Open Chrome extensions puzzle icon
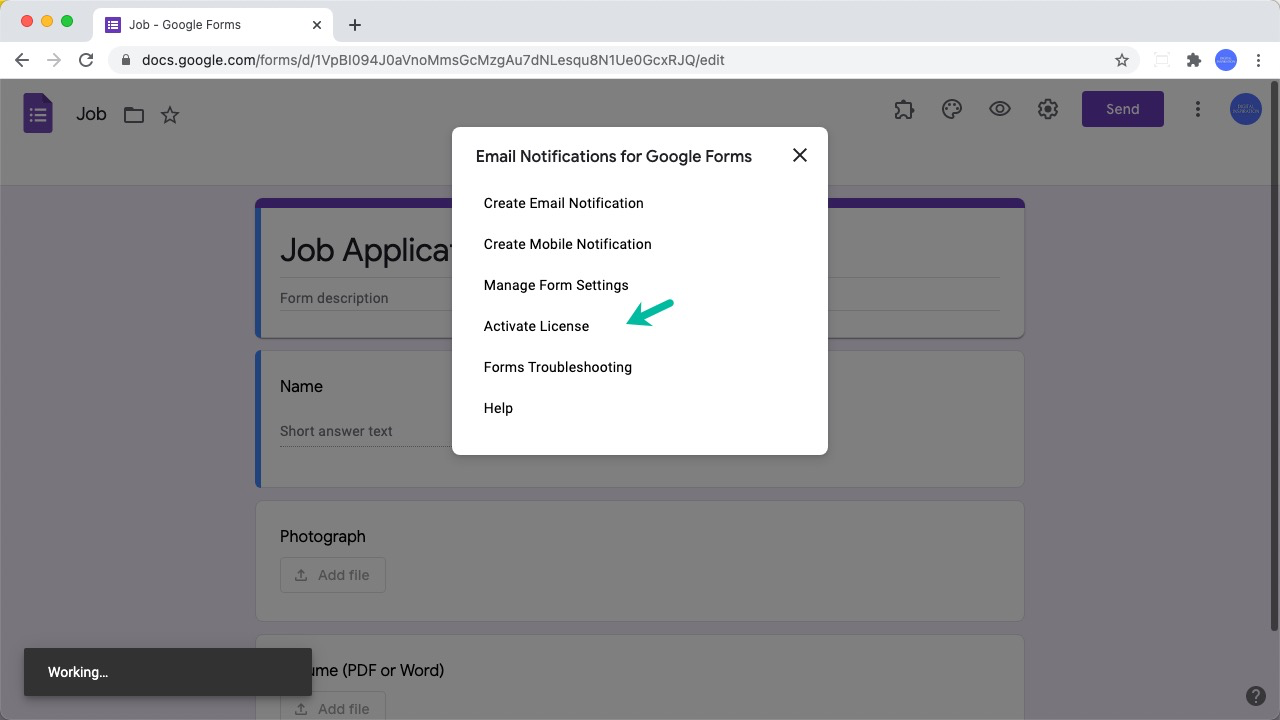 1193,60
